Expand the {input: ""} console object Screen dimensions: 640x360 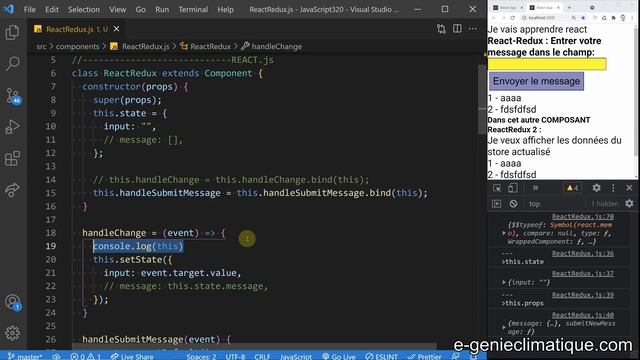504,282
